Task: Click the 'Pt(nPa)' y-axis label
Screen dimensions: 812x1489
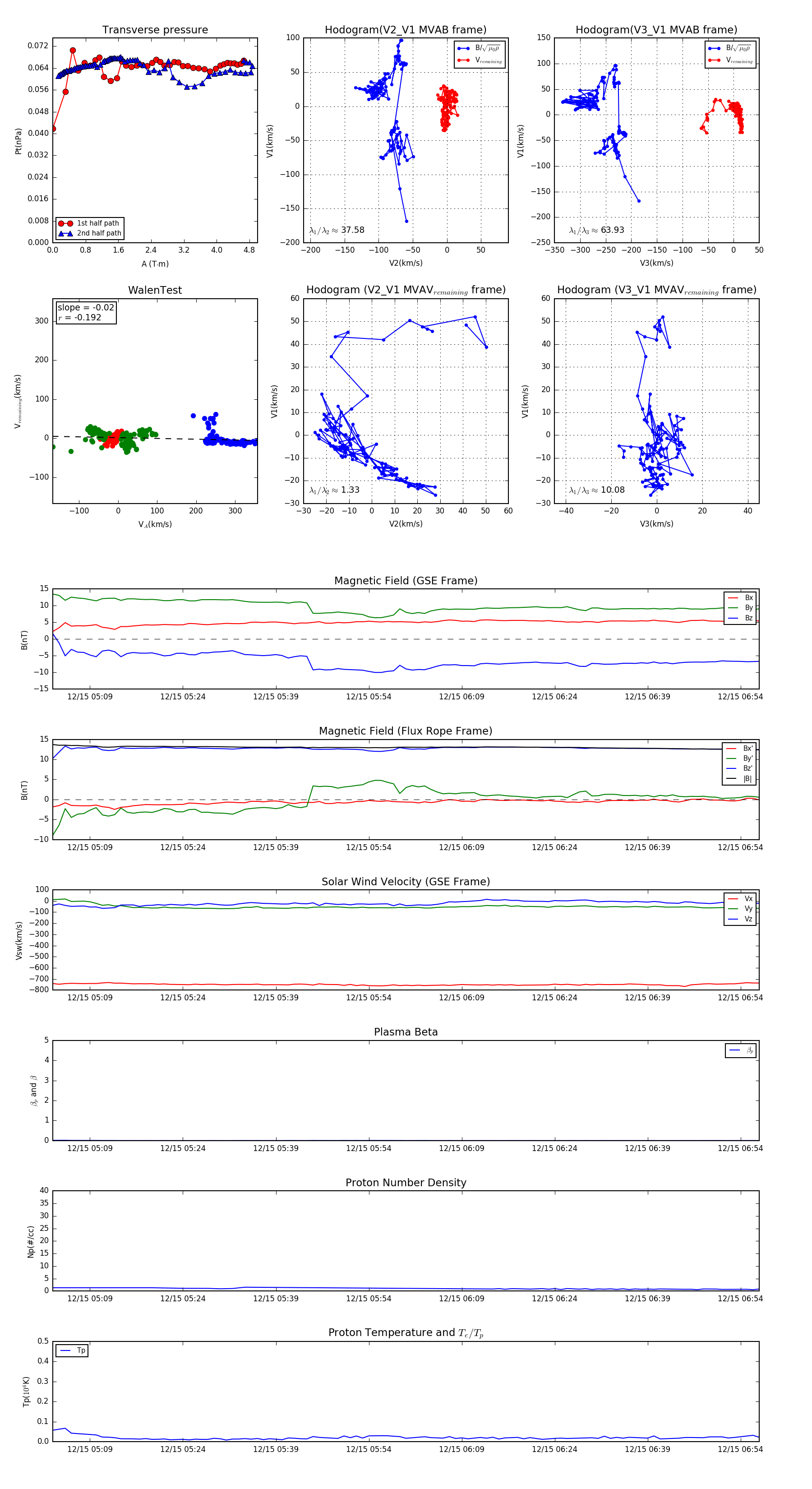Action: click(x=18, y=141)
